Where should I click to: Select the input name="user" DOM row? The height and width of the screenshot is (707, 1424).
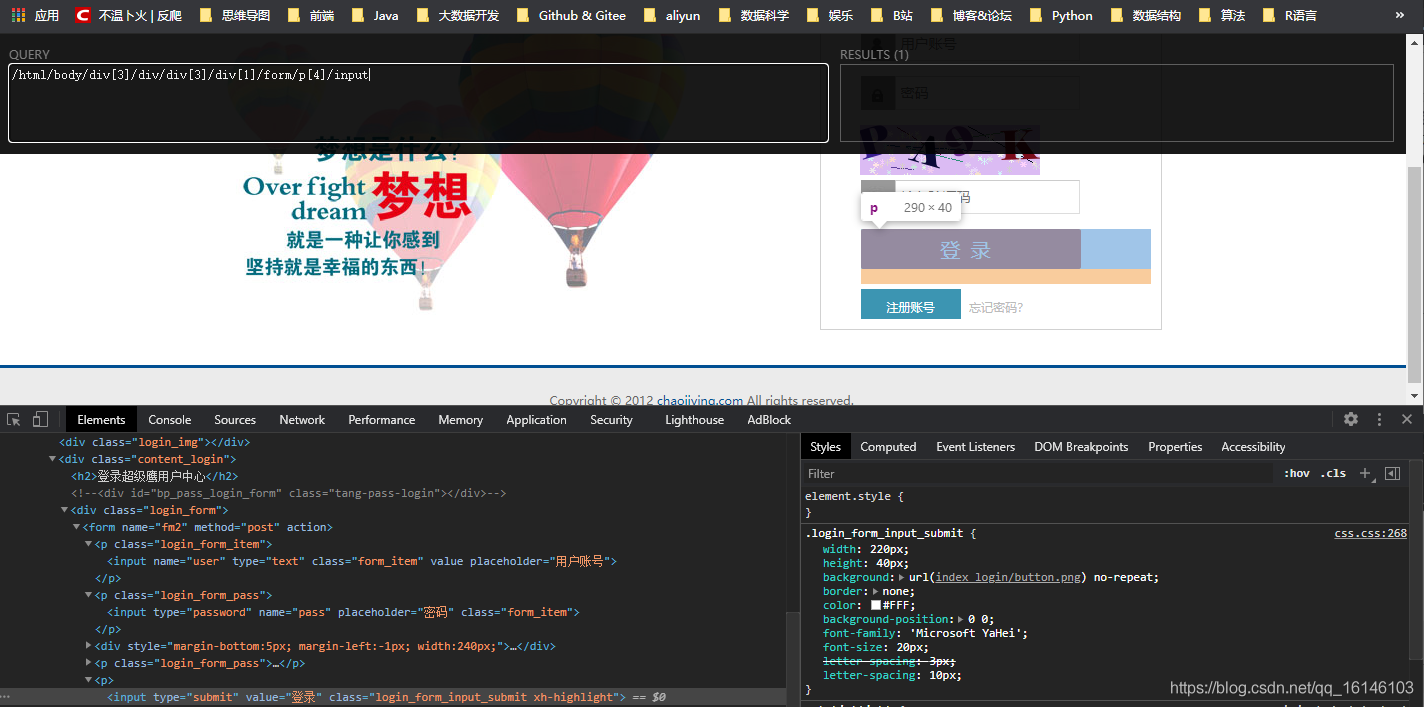click(x=362, y=561)
